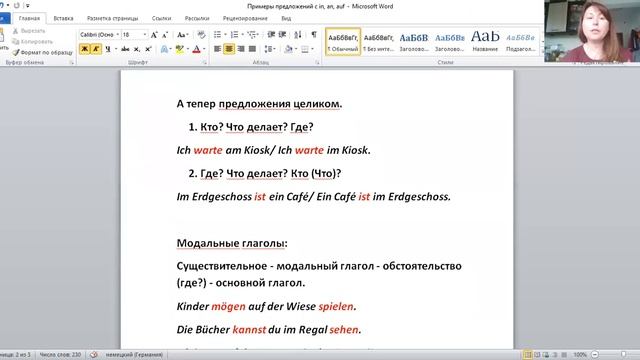Increase paragraph indent
The width and height of the screenshot is (640, 360).
click(282, 35)
